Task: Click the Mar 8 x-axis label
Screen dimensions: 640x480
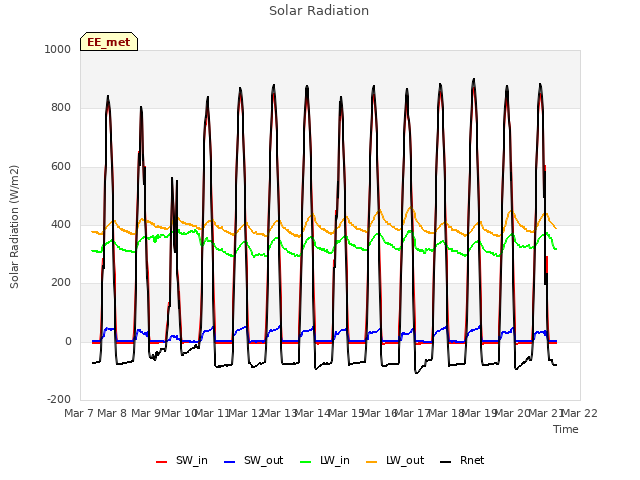Action: (112, 413)
